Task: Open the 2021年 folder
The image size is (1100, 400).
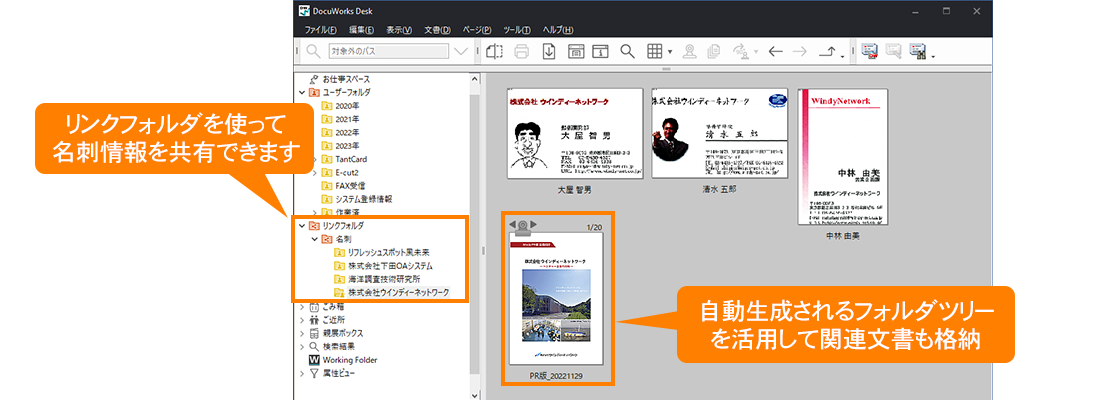Action: [348, 119]
